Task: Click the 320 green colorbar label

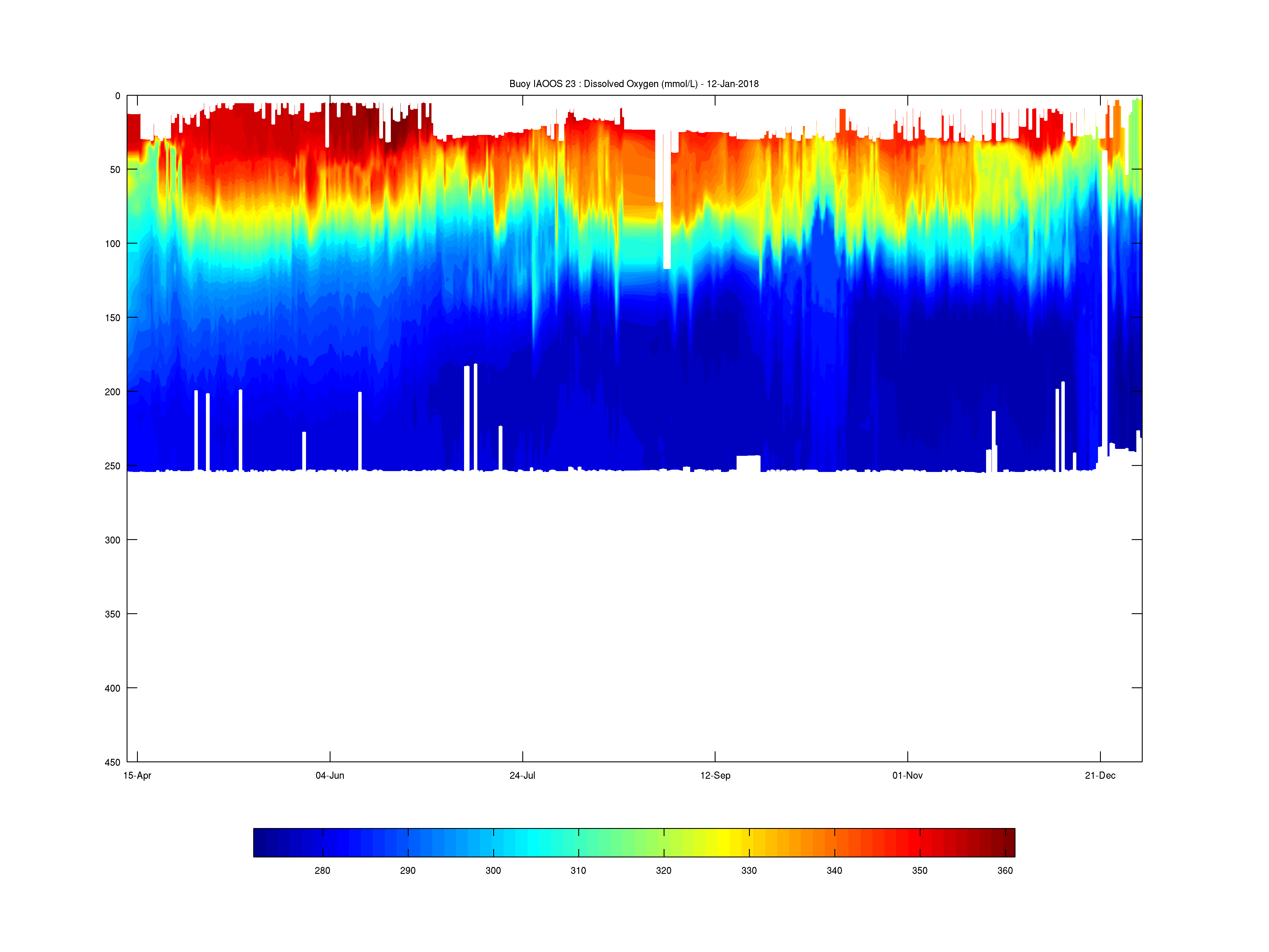Action: coord(664,871)
